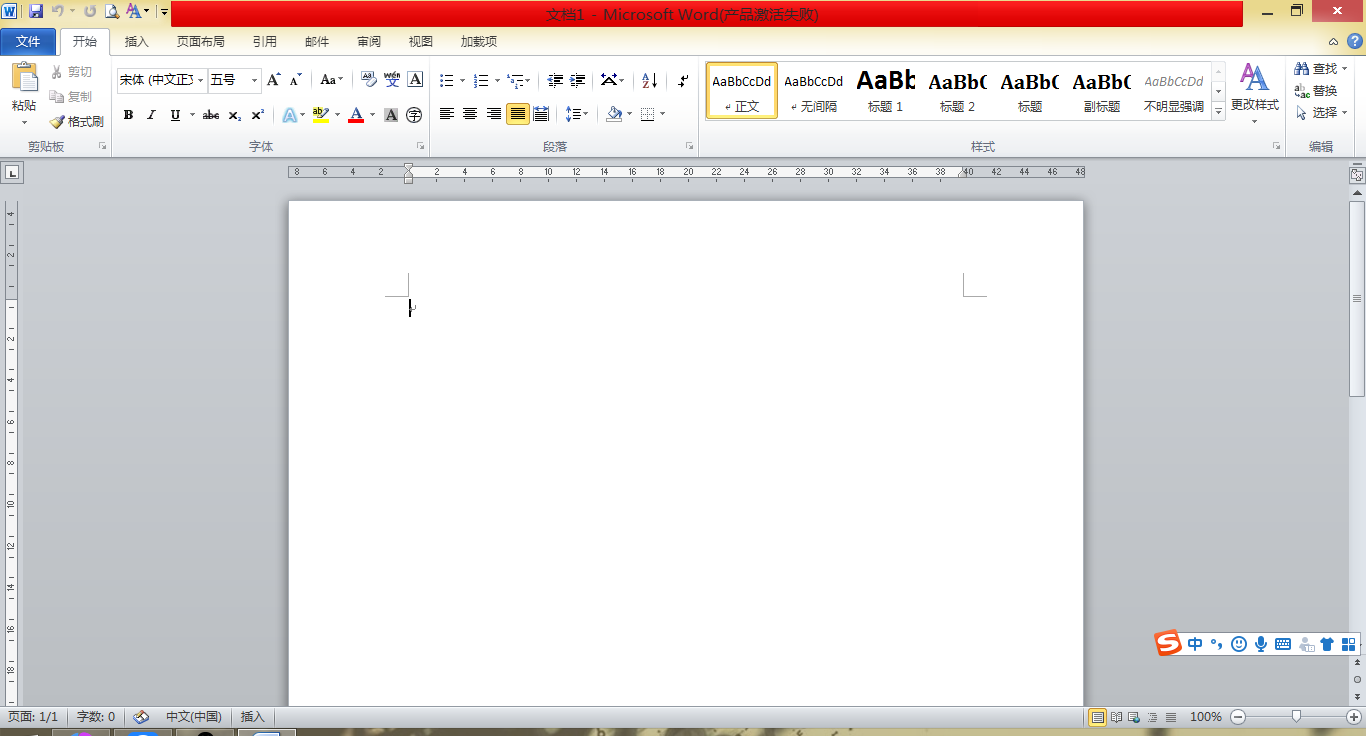Open the Sogou voice input microphone
Viewport: 1366px width, 736px height.
click(x=1261, y=644)
